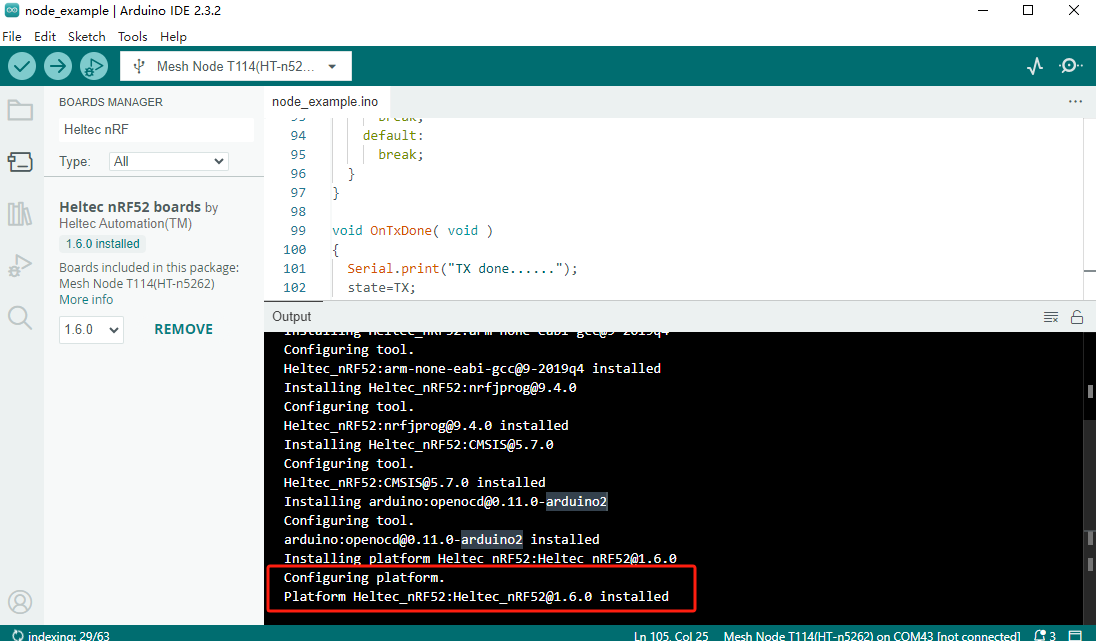Open the Search sidebar icon

click(x=20, y=318)
